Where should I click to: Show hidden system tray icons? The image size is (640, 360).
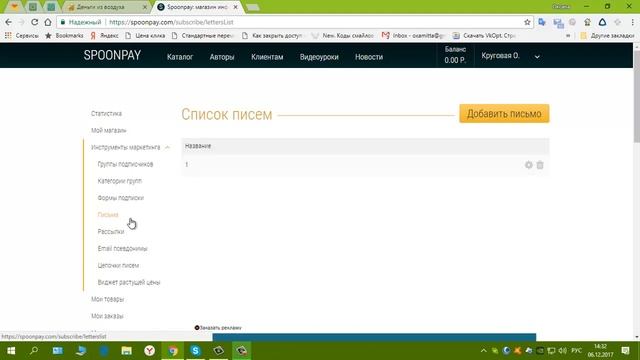(x=484, y=351)
